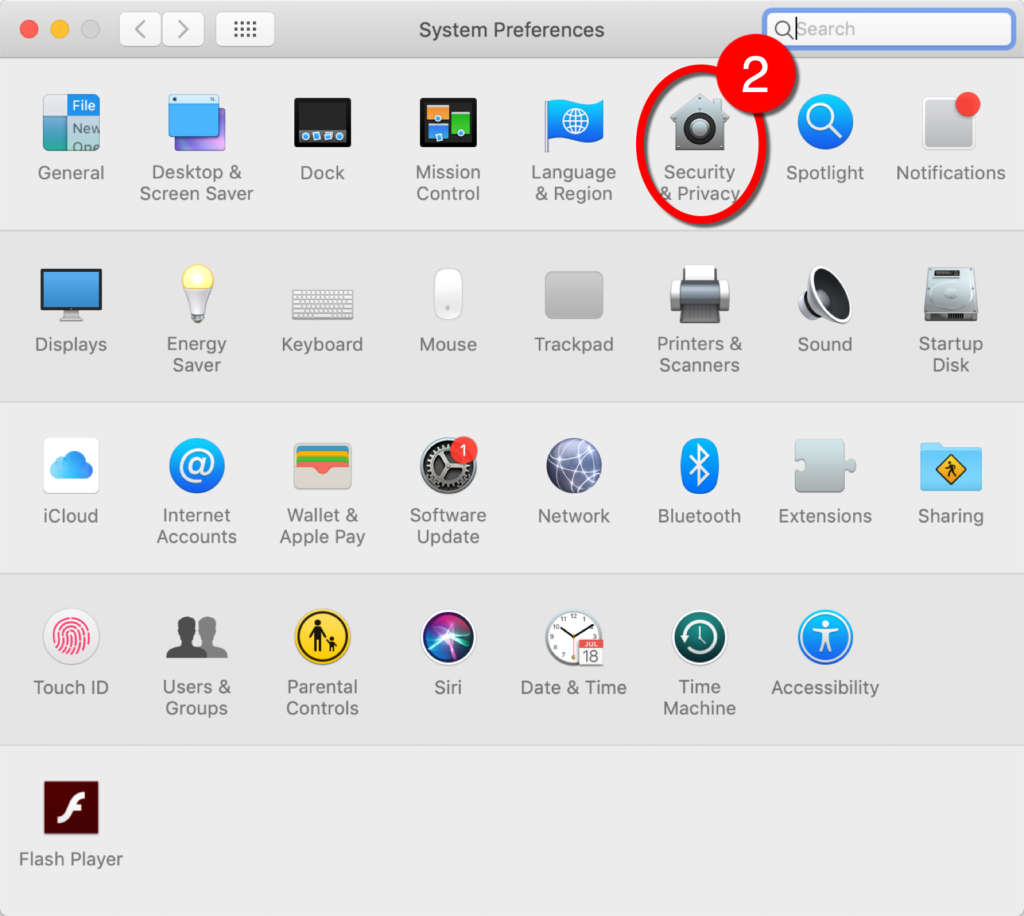Open Energy Saver settings
This screenshot has width=1024, height=916.
pyautogui.click(x=197, y=296)
